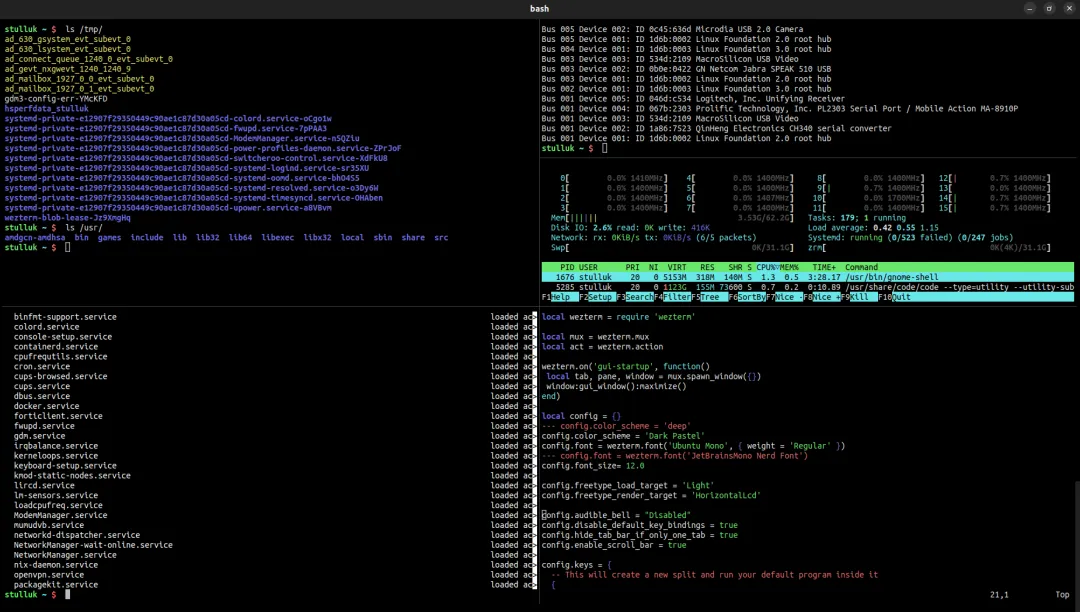Viewport: 1080px width, 612px height.
Task: Click 'containerd.service' row
Action: tap(56, 347)
